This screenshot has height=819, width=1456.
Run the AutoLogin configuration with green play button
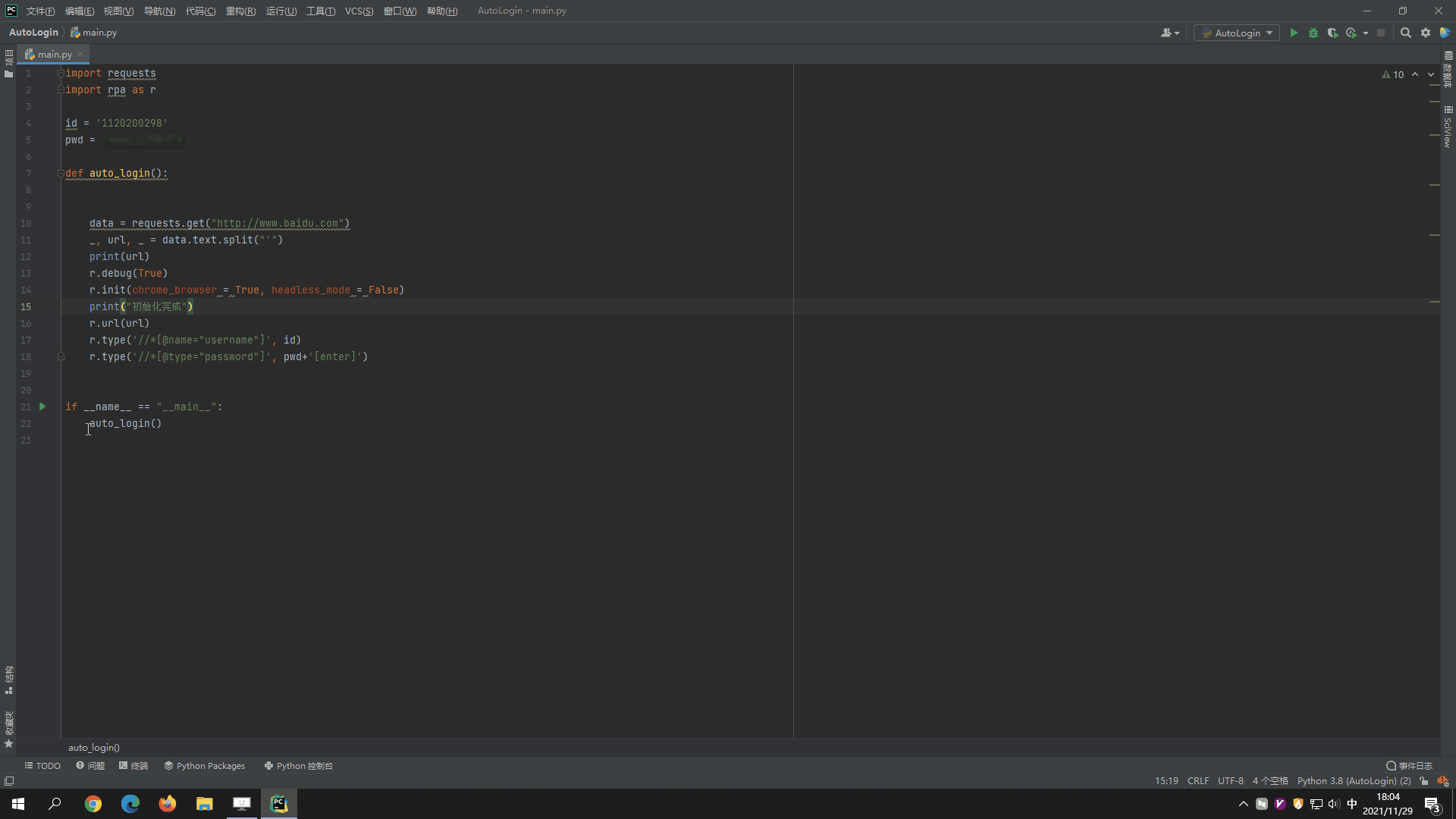[1294, 33]
